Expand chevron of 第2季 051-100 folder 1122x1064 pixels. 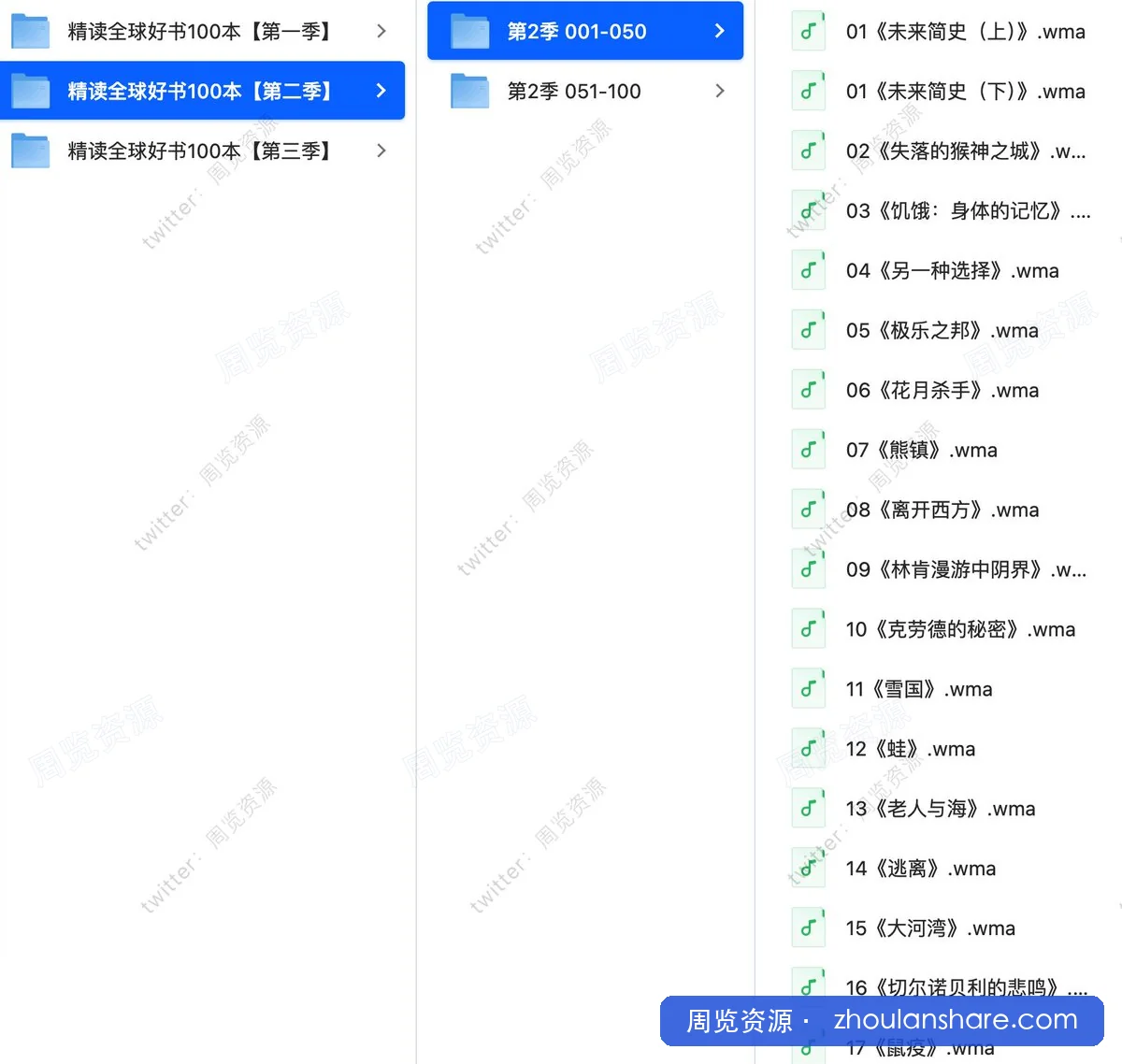coord(719,91)
